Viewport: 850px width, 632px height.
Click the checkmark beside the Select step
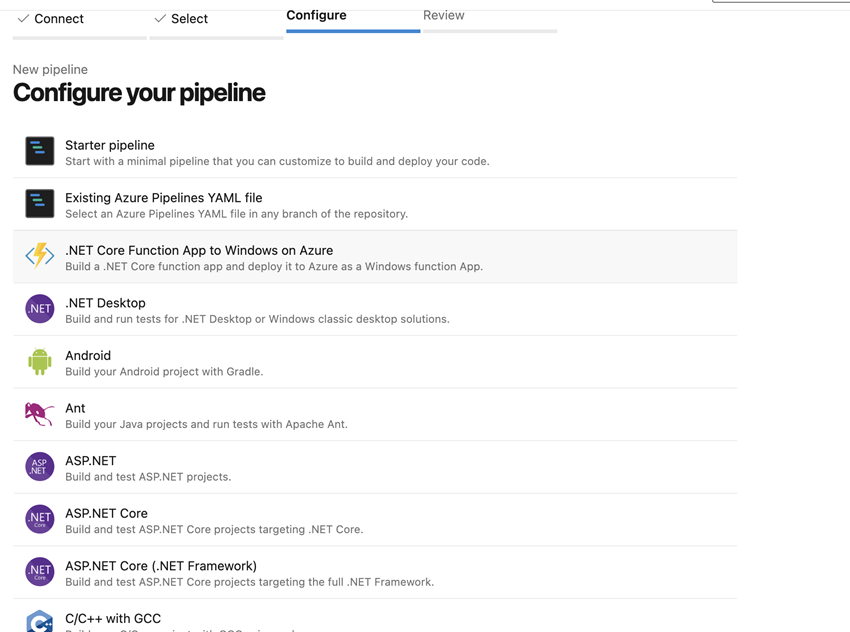coord(158,18)
